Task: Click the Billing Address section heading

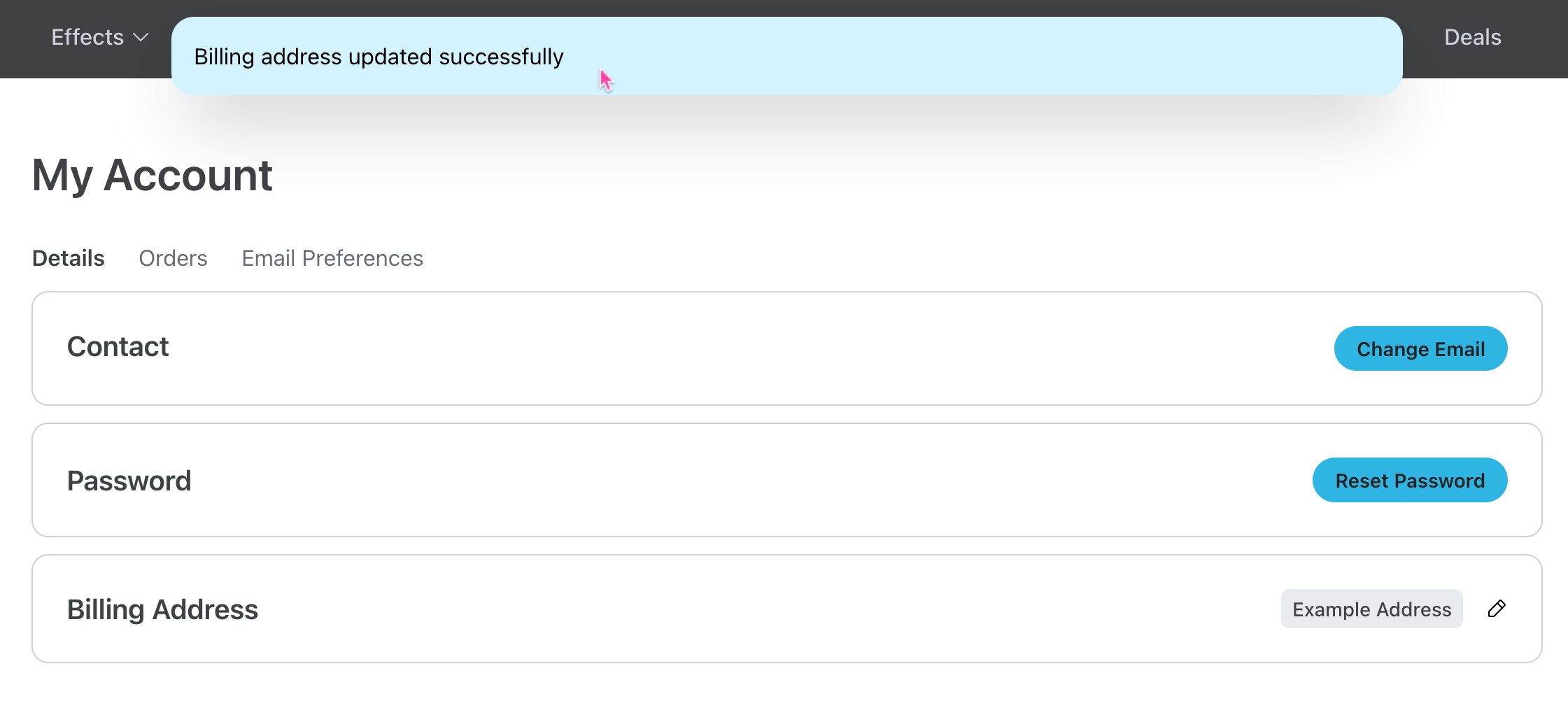Action: click(163, 610)
